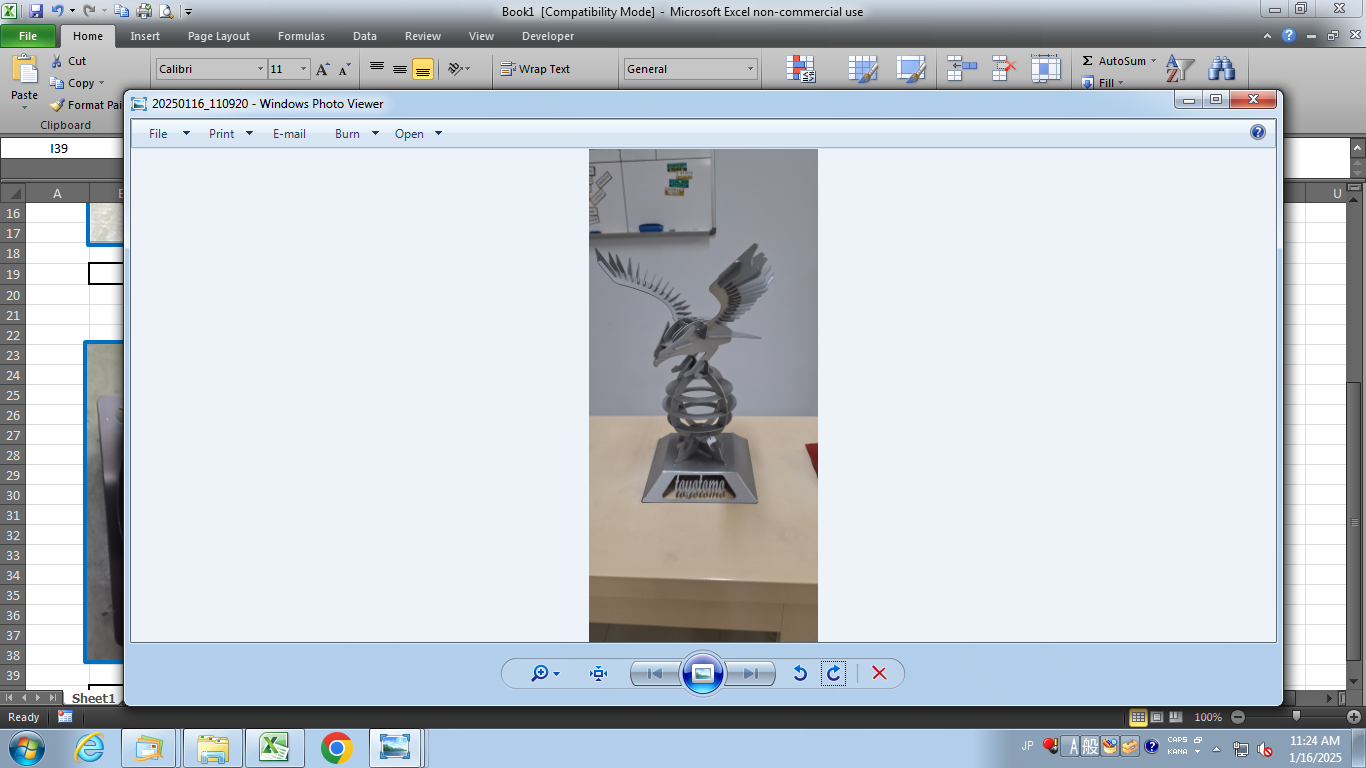This screenshot has height=768, width=1366.
Task: Switch to Page Break Preview in status bar
Action: [x=1176, y=717]
